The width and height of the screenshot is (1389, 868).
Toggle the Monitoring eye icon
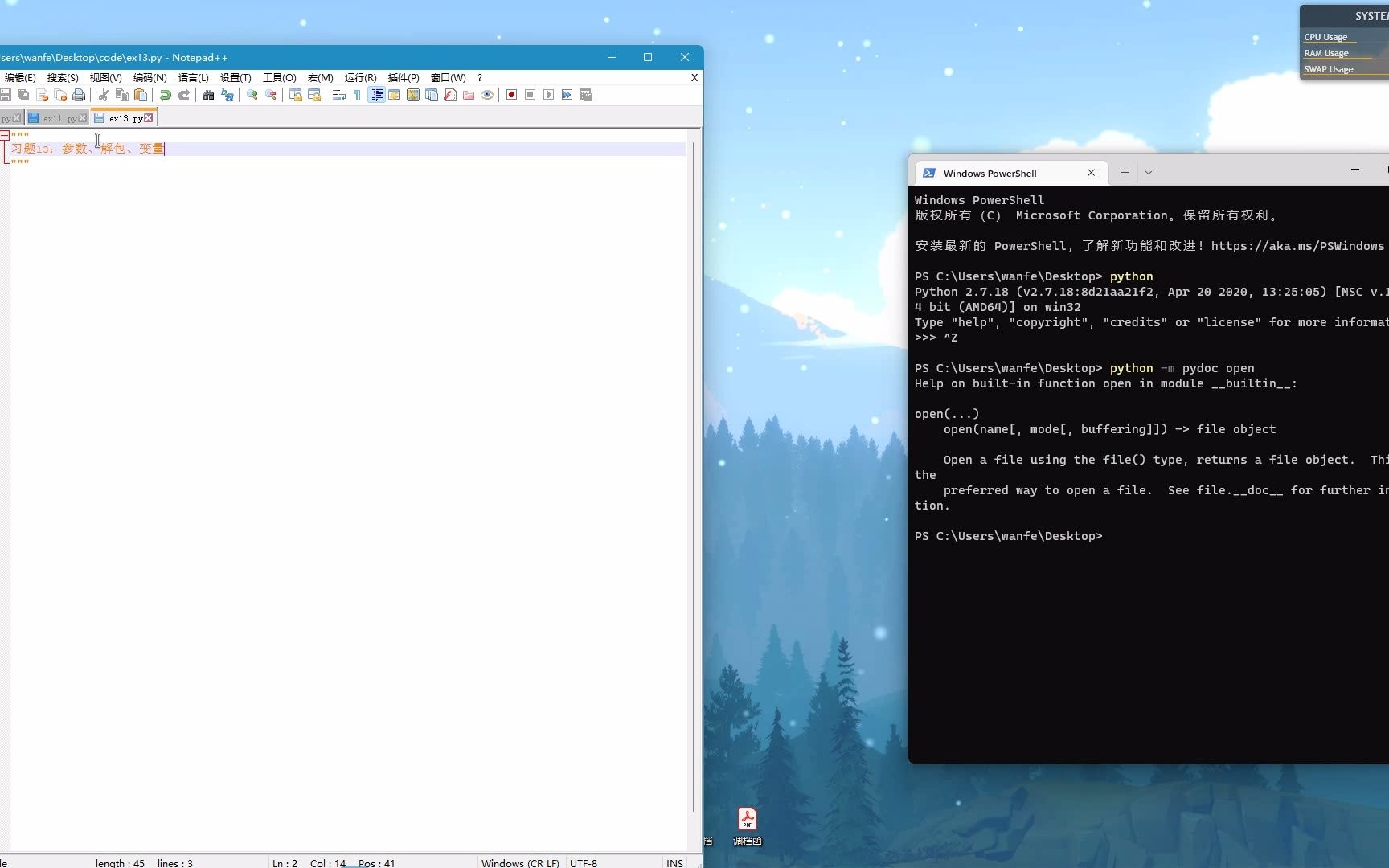pyautogui.click(x=487, y=95)
